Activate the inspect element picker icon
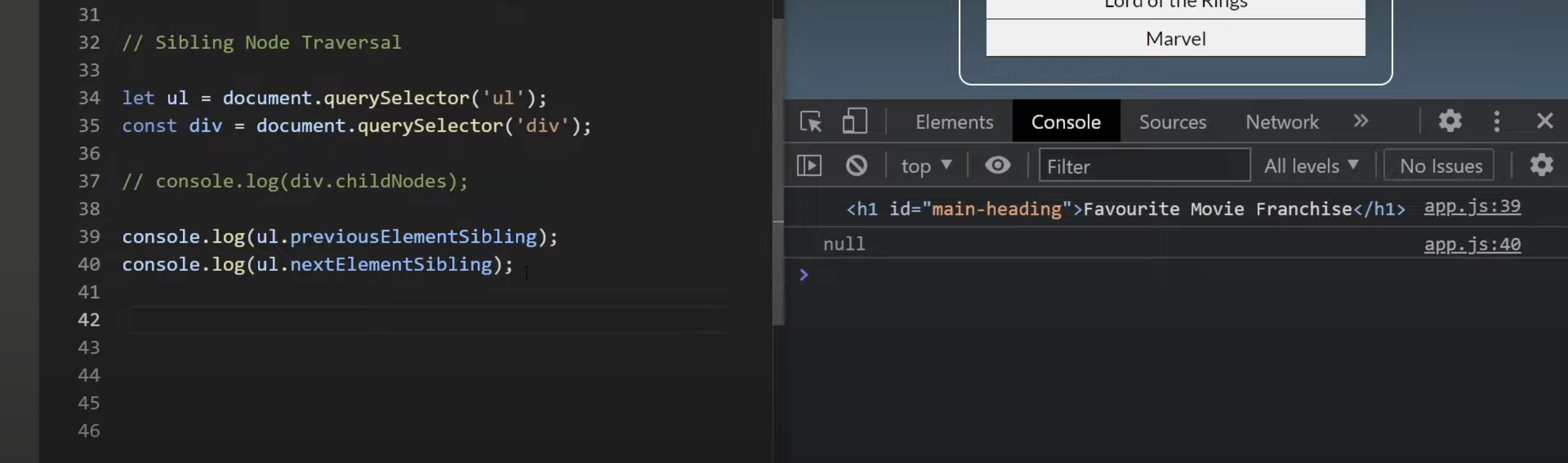This screenshot has height=463, width=1568. tap(811, 121)
